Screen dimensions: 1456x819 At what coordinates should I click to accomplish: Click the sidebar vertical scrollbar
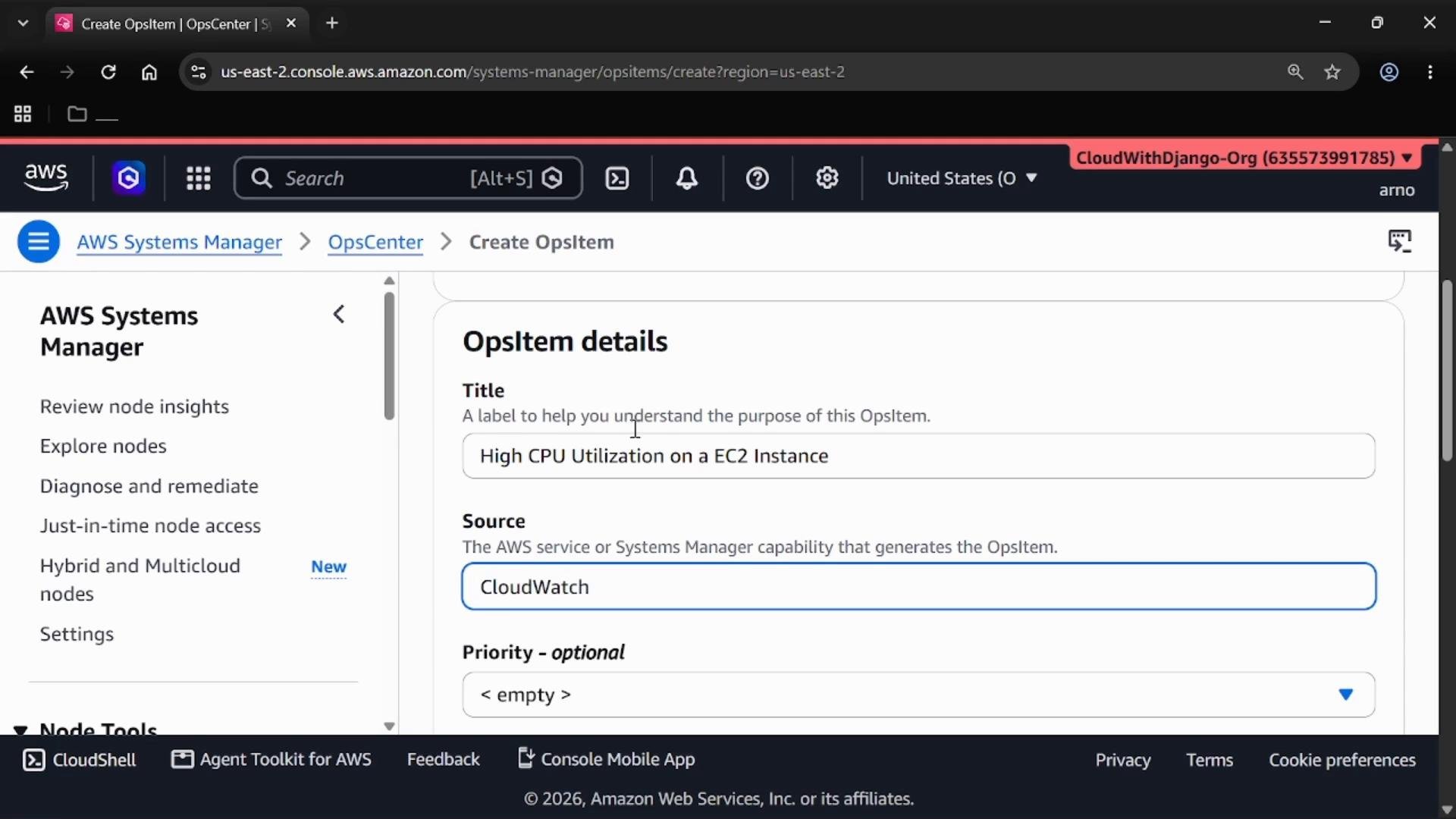389,356
